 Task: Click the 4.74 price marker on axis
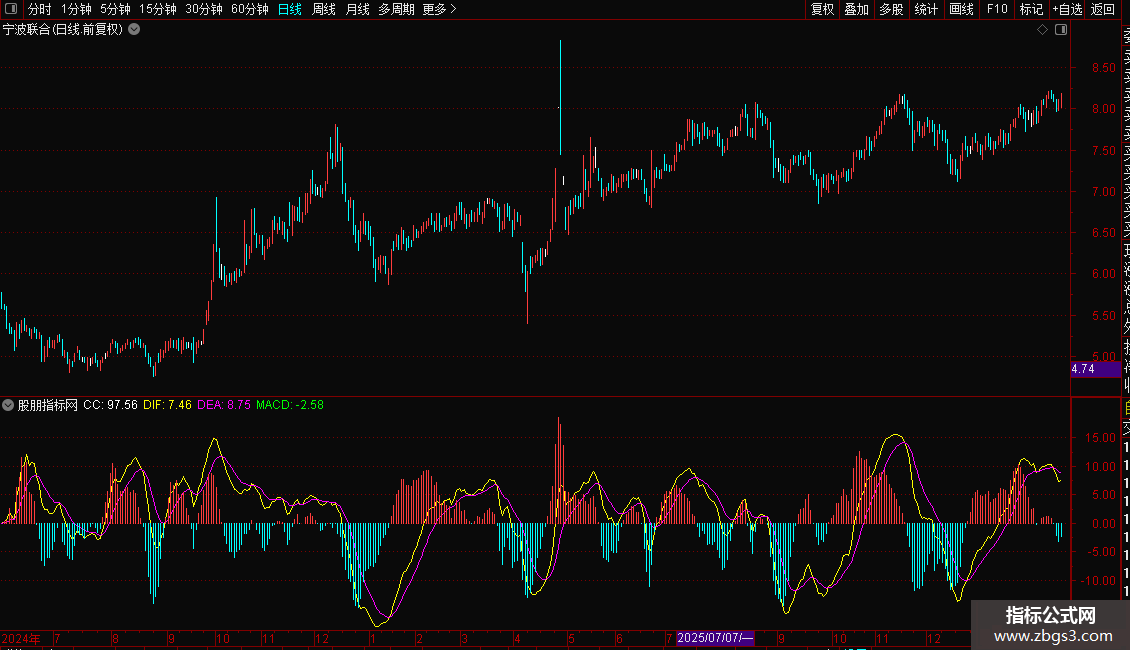click(1095, 369)
